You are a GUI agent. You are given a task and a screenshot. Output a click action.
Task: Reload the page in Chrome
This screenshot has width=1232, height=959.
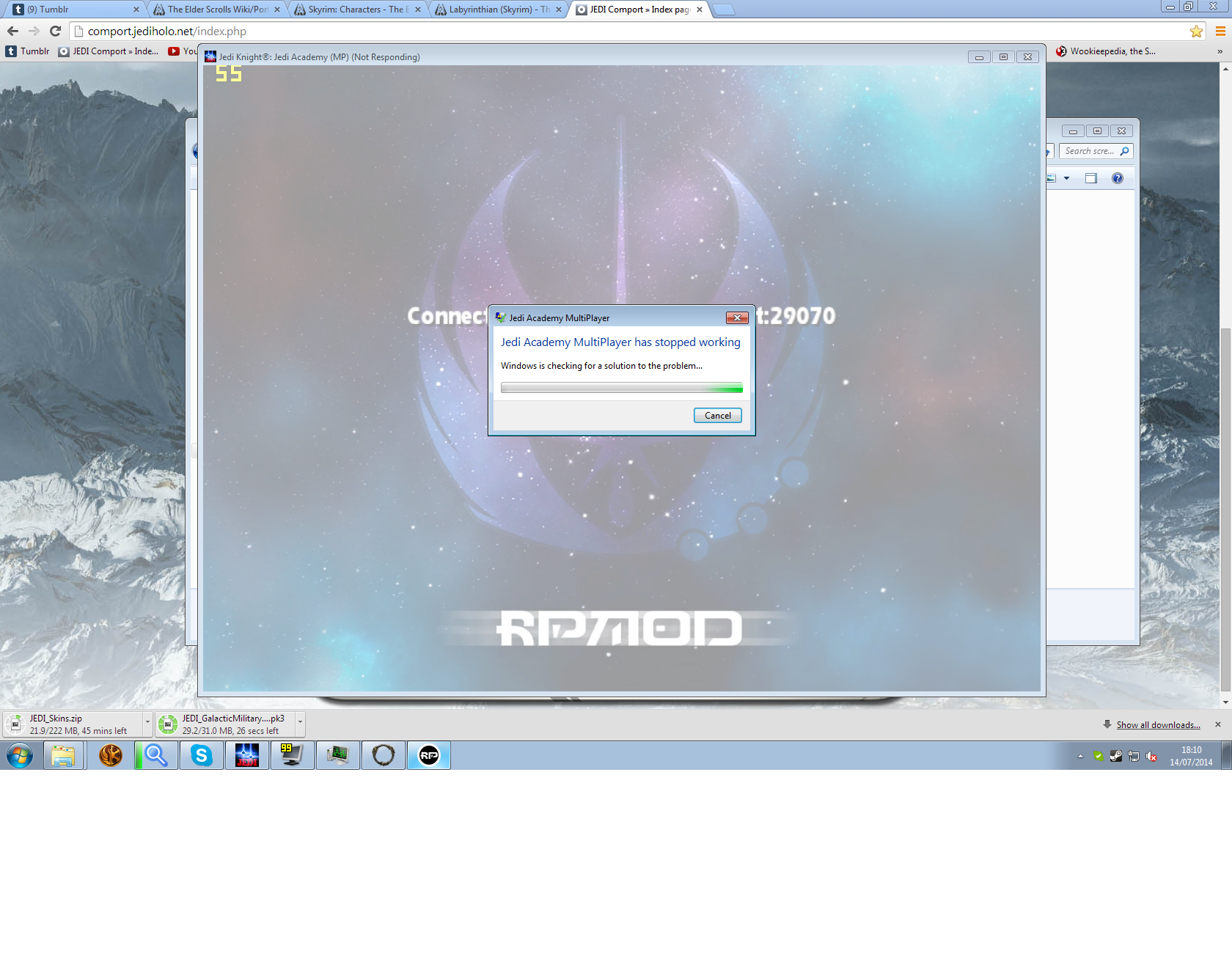coord(55,32)
